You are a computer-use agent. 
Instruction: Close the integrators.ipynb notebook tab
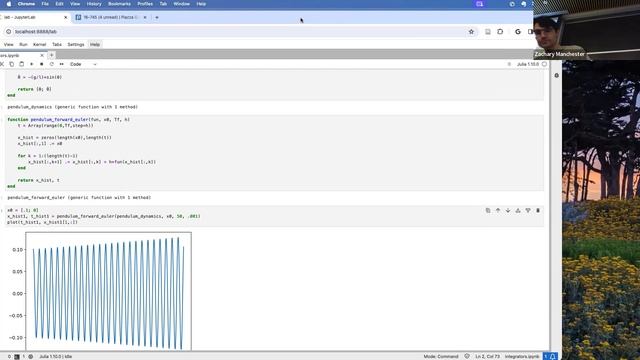[42, 55]
